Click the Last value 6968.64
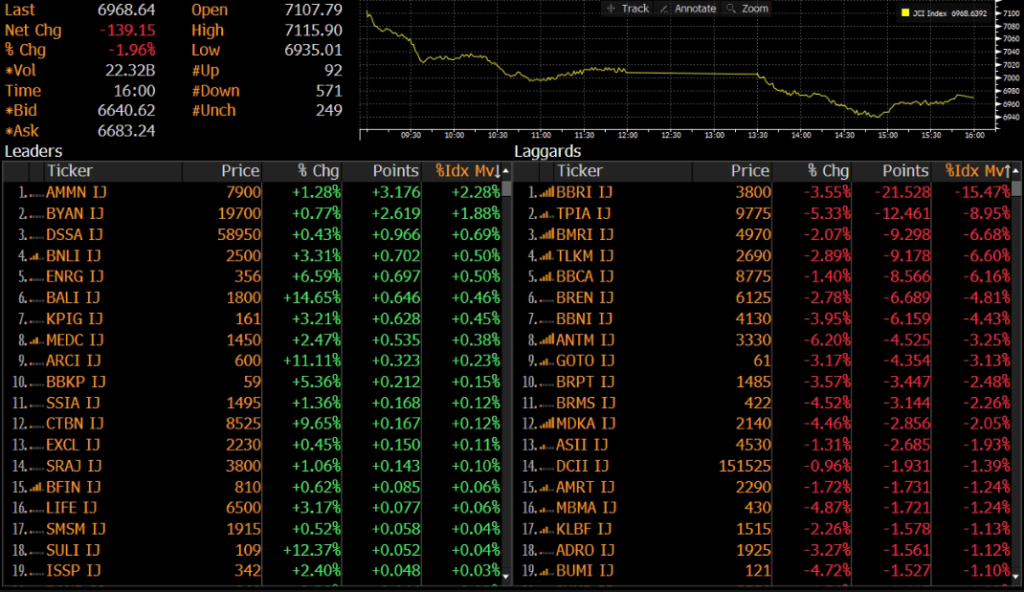This screenshot has width=1024, height=592. pos(126,10)
